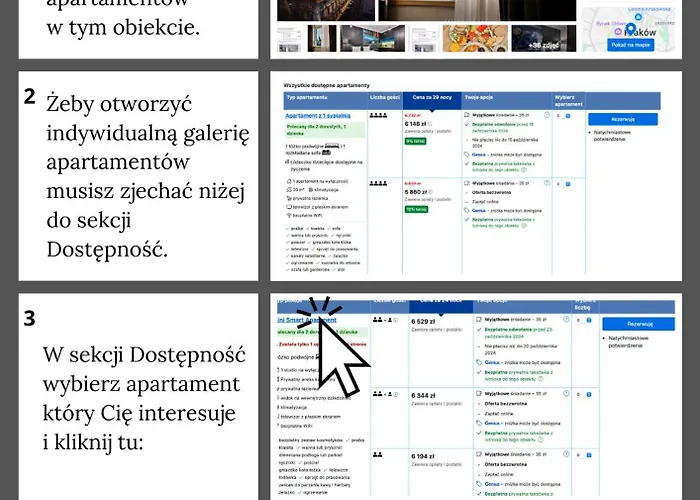The image size is (700, 500).
Task: Click the Smart Apartment link under the cursor
Action: tap(309, 320)
